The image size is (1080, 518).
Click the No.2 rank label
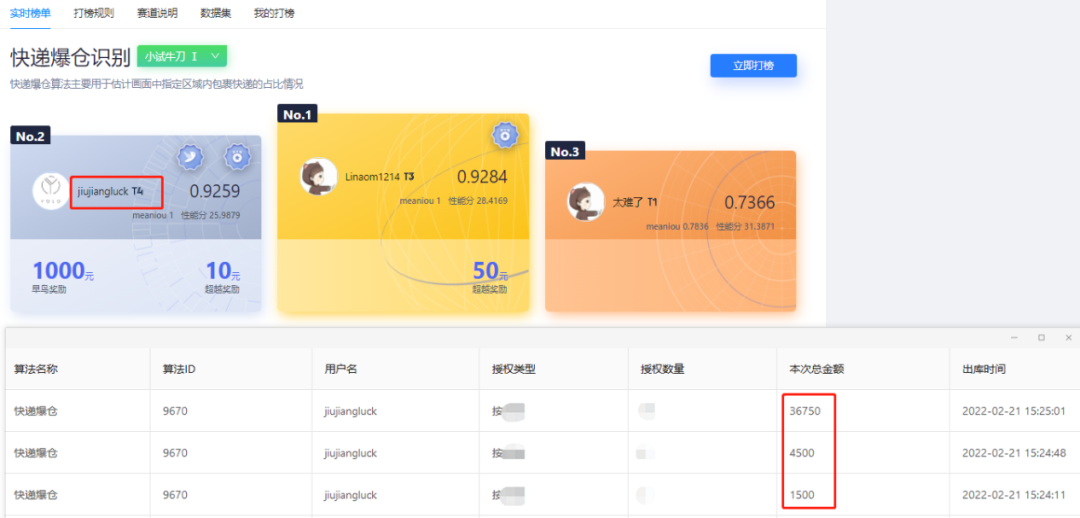tap(30, 136)
